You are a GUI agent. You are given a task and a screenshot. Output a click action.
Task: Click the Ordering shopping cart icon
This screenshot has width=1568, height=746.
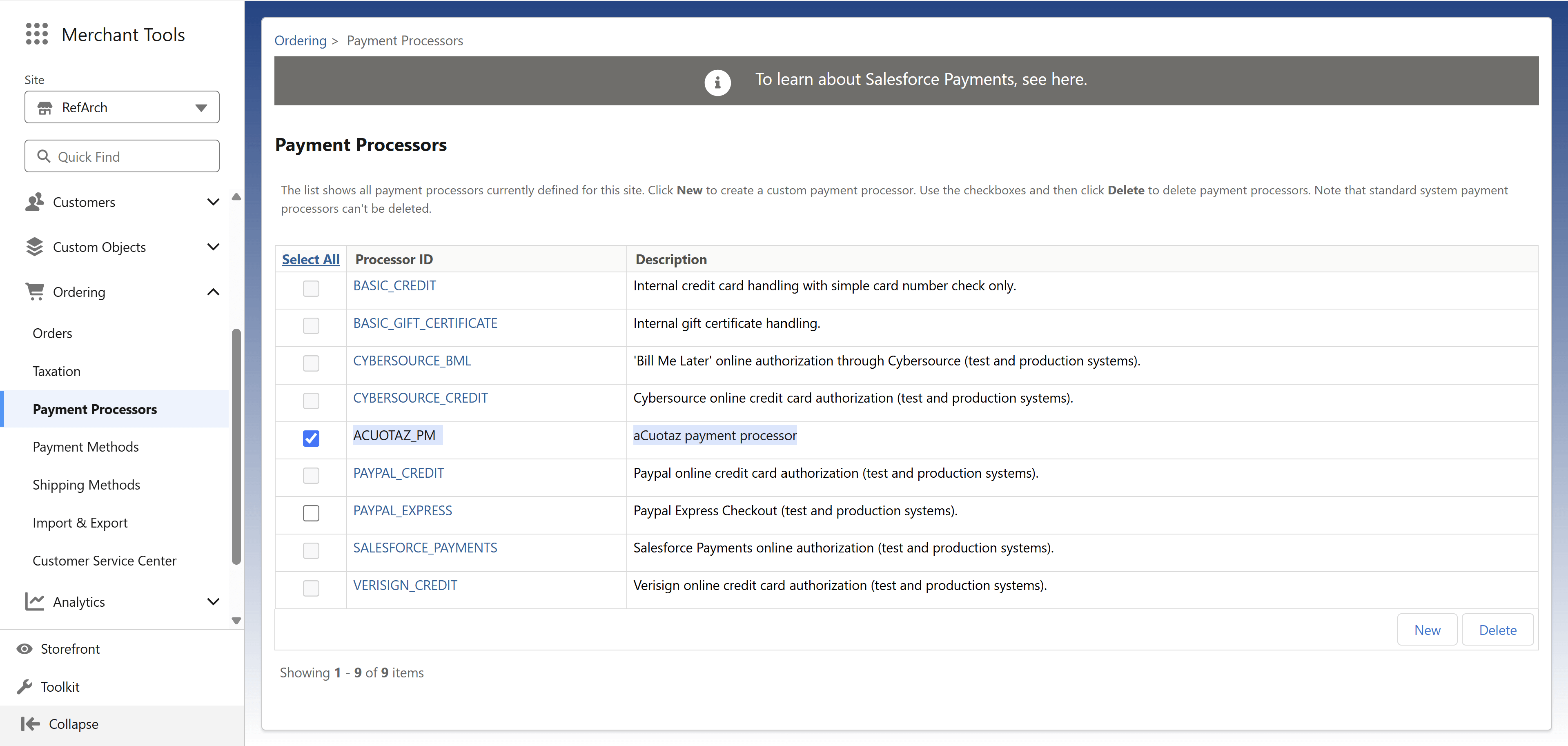tap(35, 292)
